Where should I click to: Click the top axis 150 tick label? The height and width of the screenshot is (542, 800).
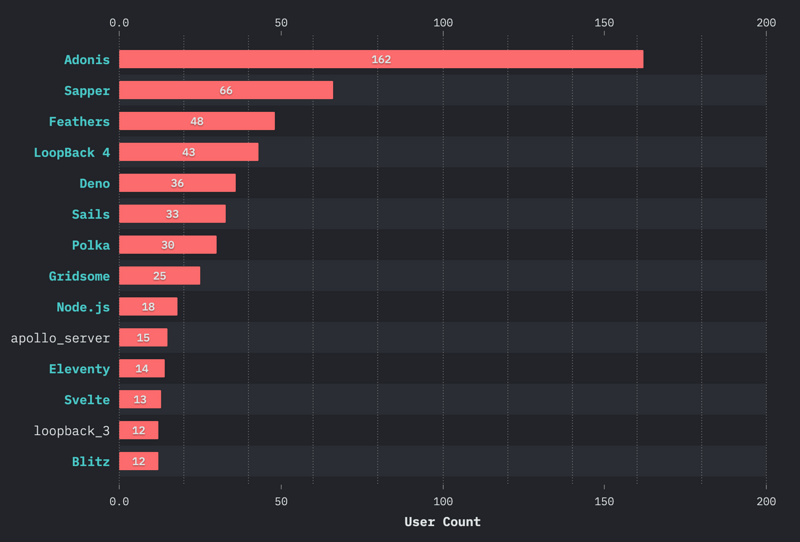(604, 22)
